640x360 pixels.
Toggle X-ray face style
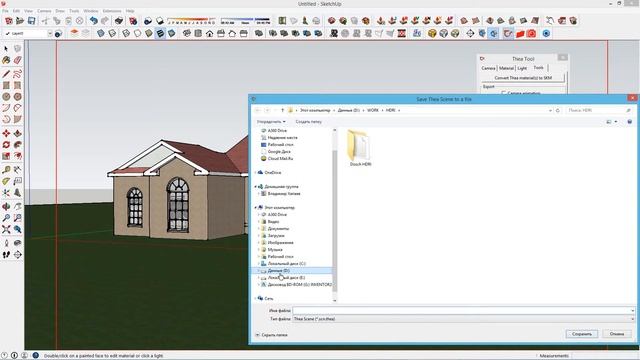(100, 33)
